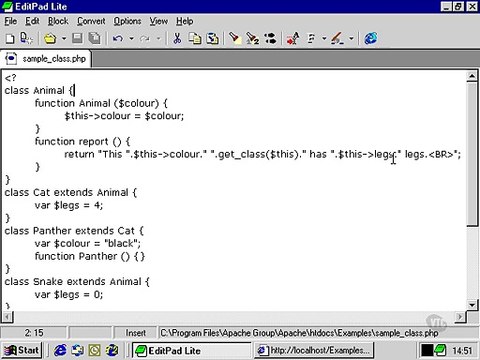Image resolution: width=480 pixels, height=360 pixels.
Task: Click the black system tray icon
Action: pos(427,350)
